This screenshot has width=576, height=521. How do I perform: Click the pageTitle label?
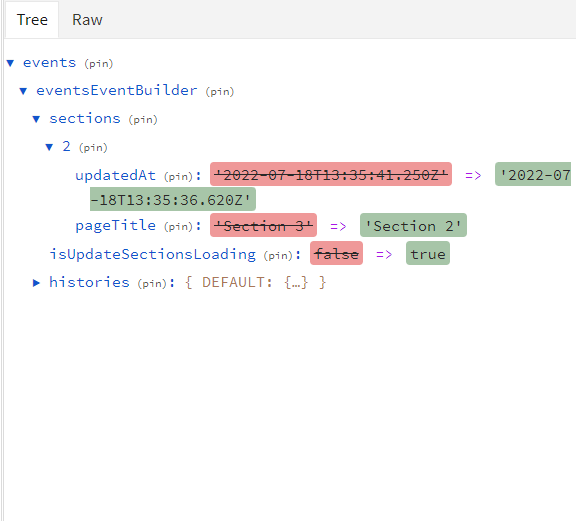click(115, 226)
